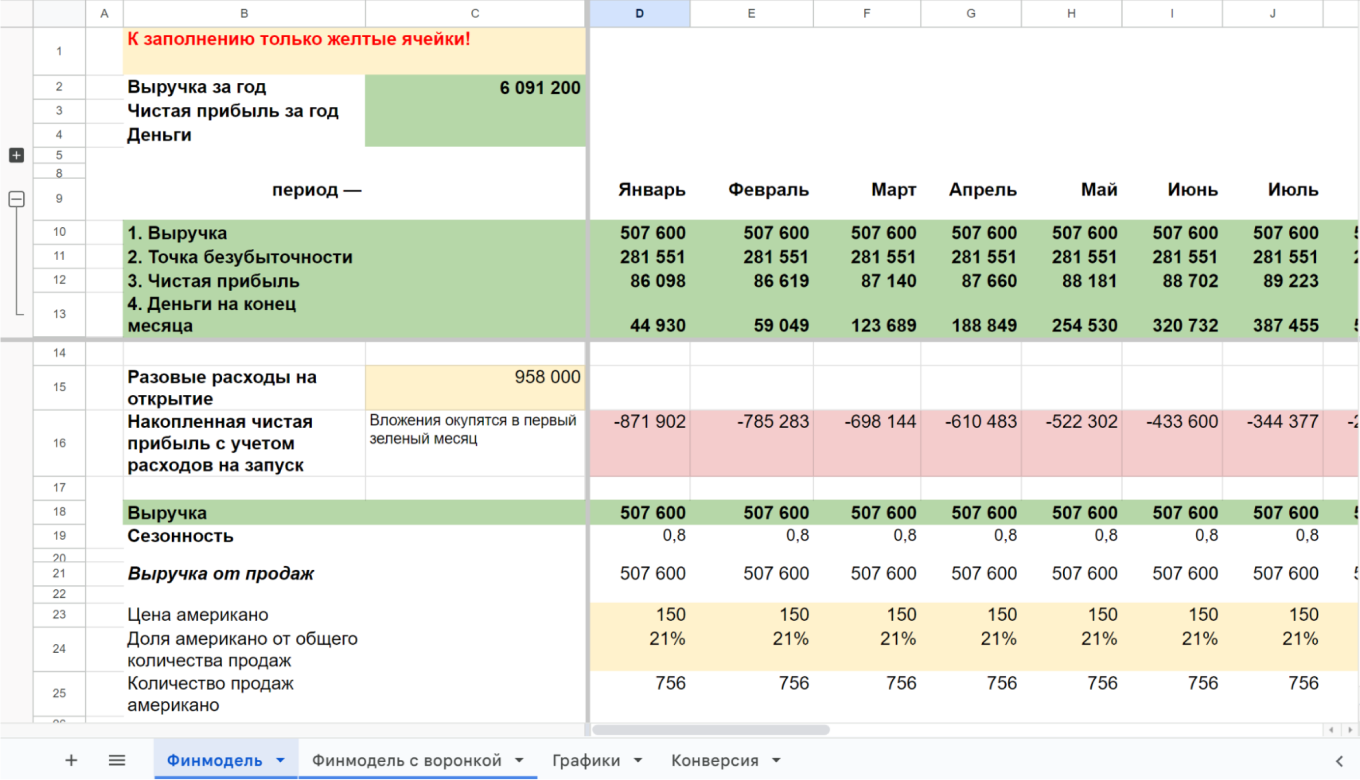Switch to the Графики sheet tab
The image size is (1360, 780).
586,761
